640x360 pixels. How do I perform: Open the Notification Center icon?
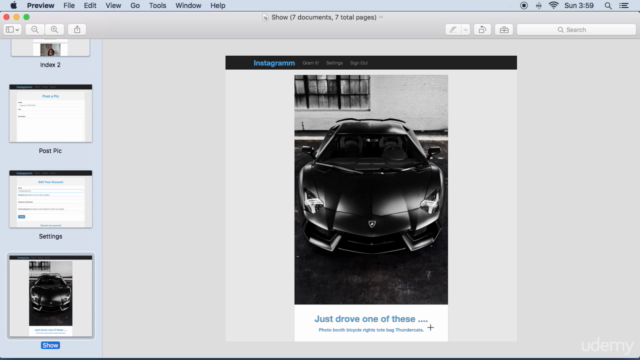point(624,5)
